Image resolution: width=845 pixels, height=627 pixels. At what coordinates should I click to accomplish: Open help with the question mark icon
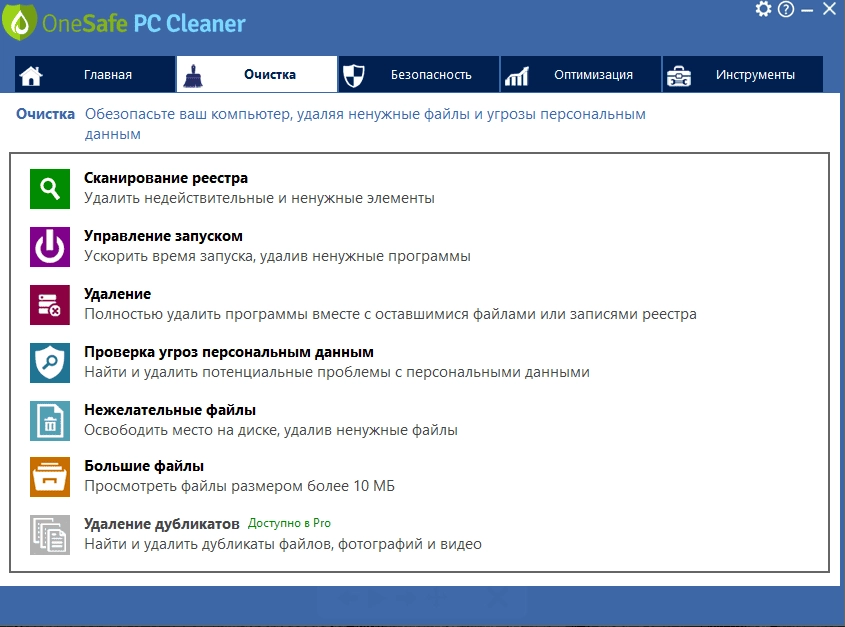786,9
